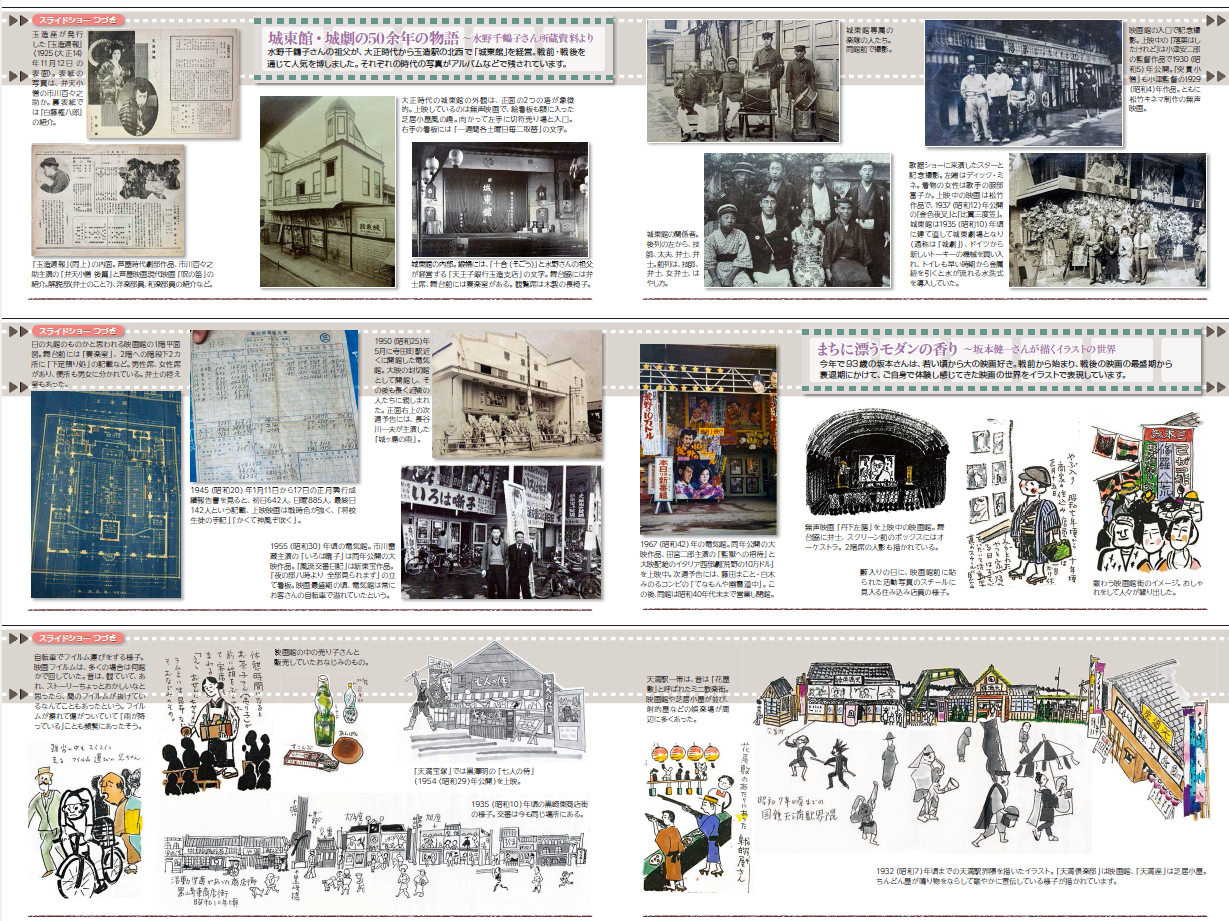The height and width of the screenshot is (921, 1229).
Task: Open the silent film 丹下左膳 theatre sketch
Action: (876, 461)
